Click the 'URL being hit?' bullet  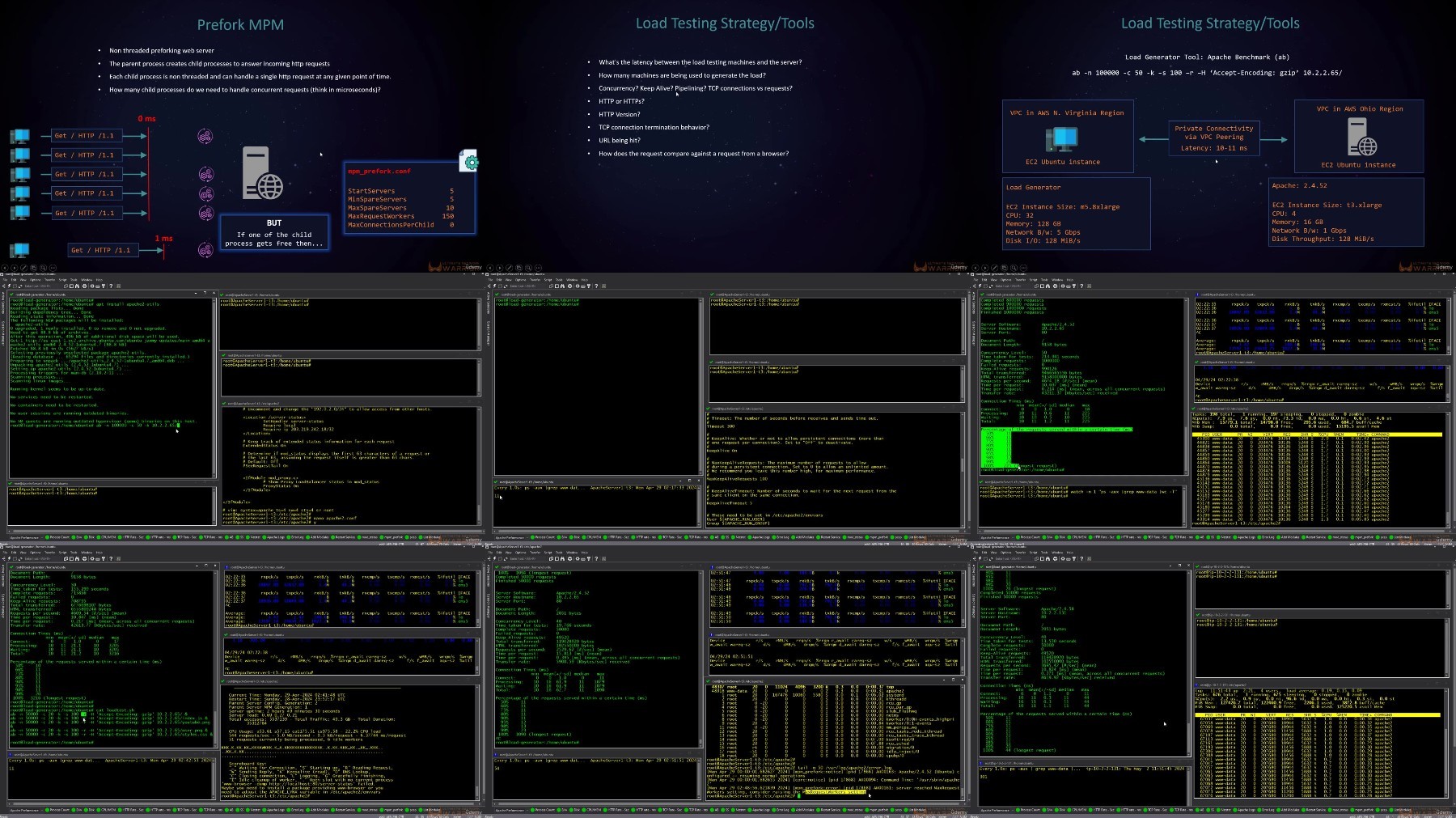pos(619,140)
